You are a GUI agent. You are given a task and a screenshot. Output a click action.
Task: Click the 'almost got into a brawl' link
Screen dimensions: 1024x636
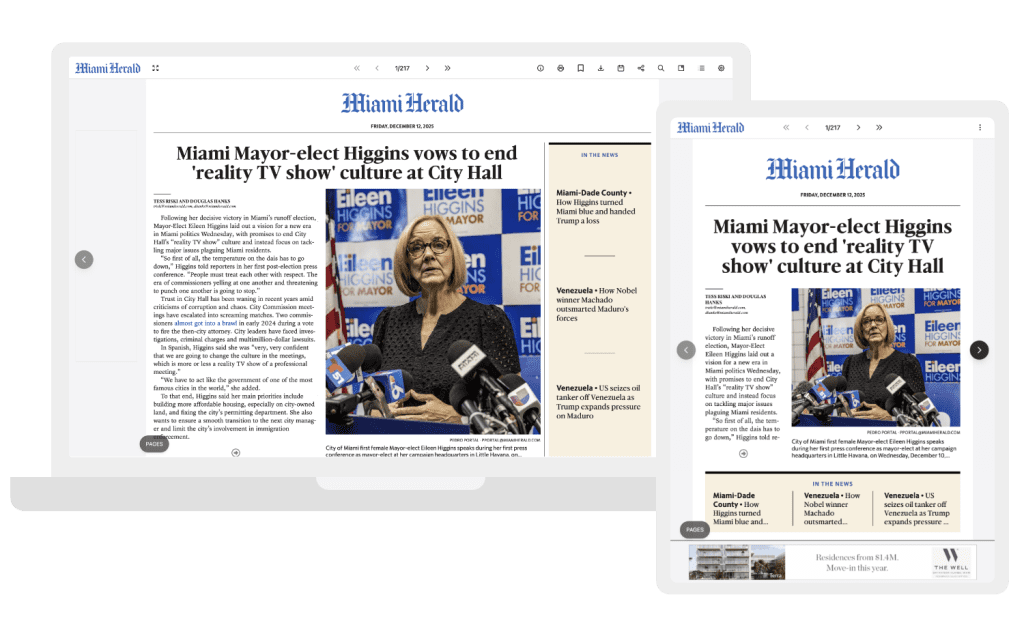[206, 323]
